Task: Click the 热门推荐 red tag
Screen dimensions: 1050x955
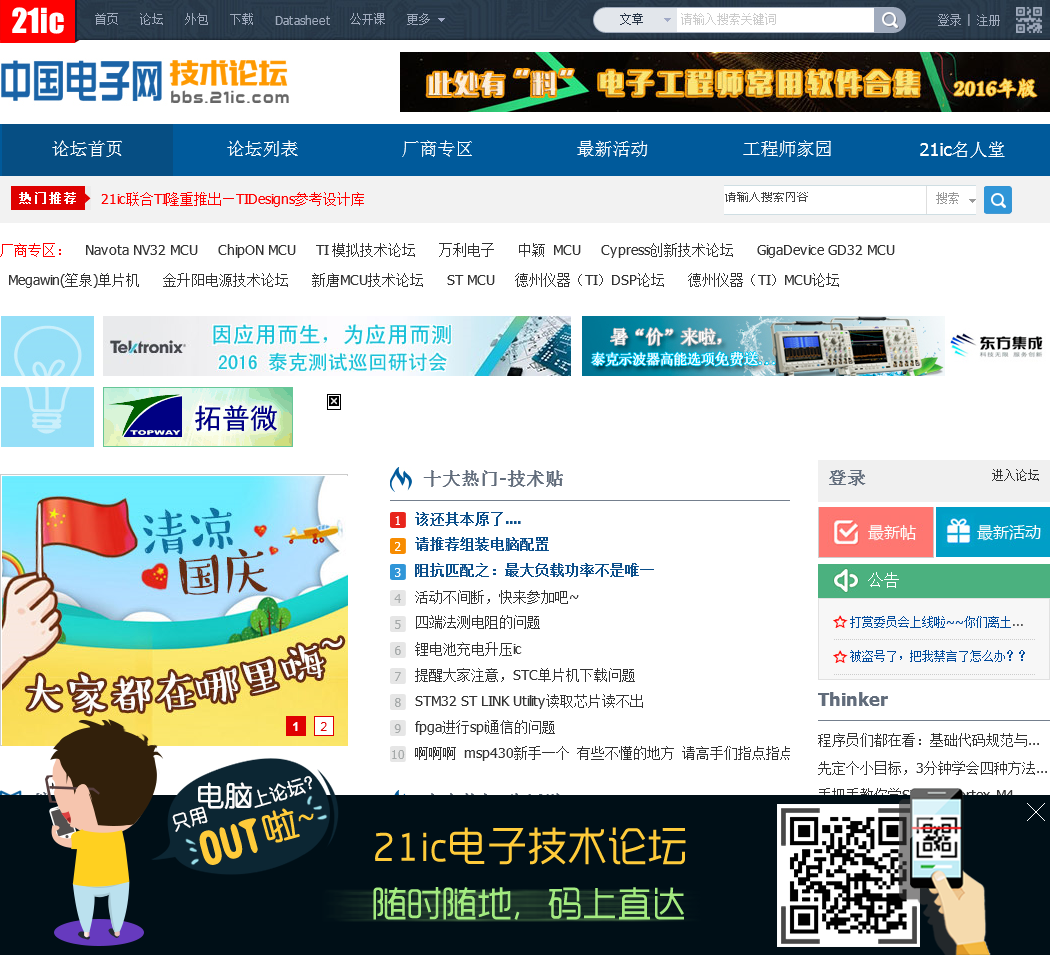Action: pos(48,198)
